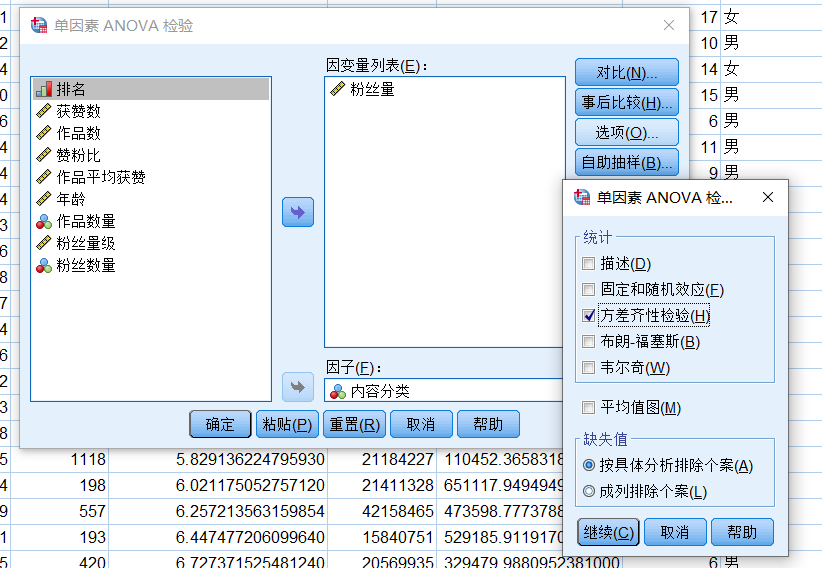Image resolution: width=822 pixels, height=568 pixels.
Task: Click the arrow to move variable to dependent list
Action: click(298, 212)
